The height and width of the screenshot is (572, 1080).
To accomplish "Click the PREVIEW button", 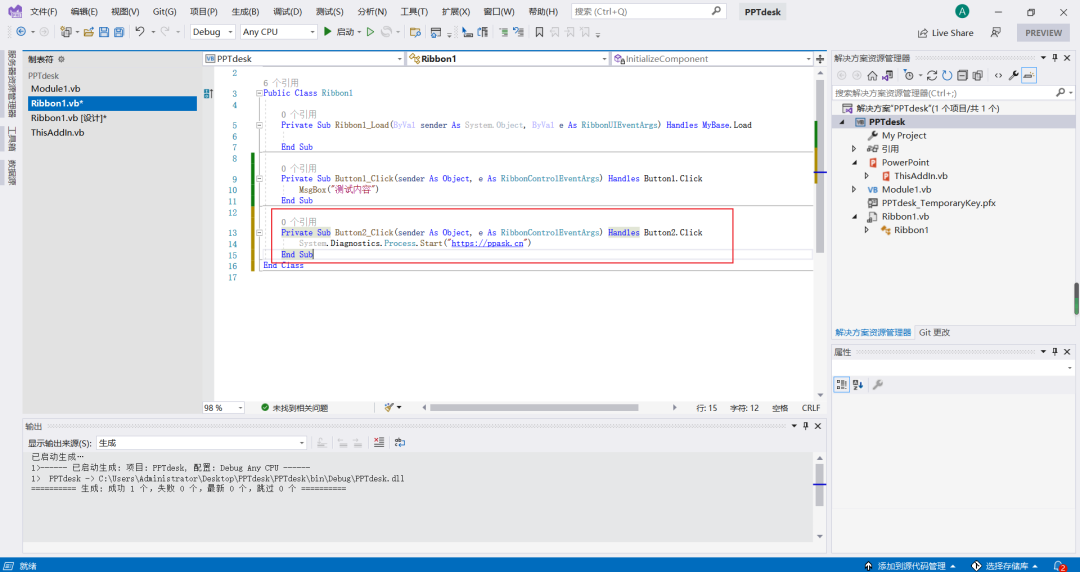I will (1043, 32).
